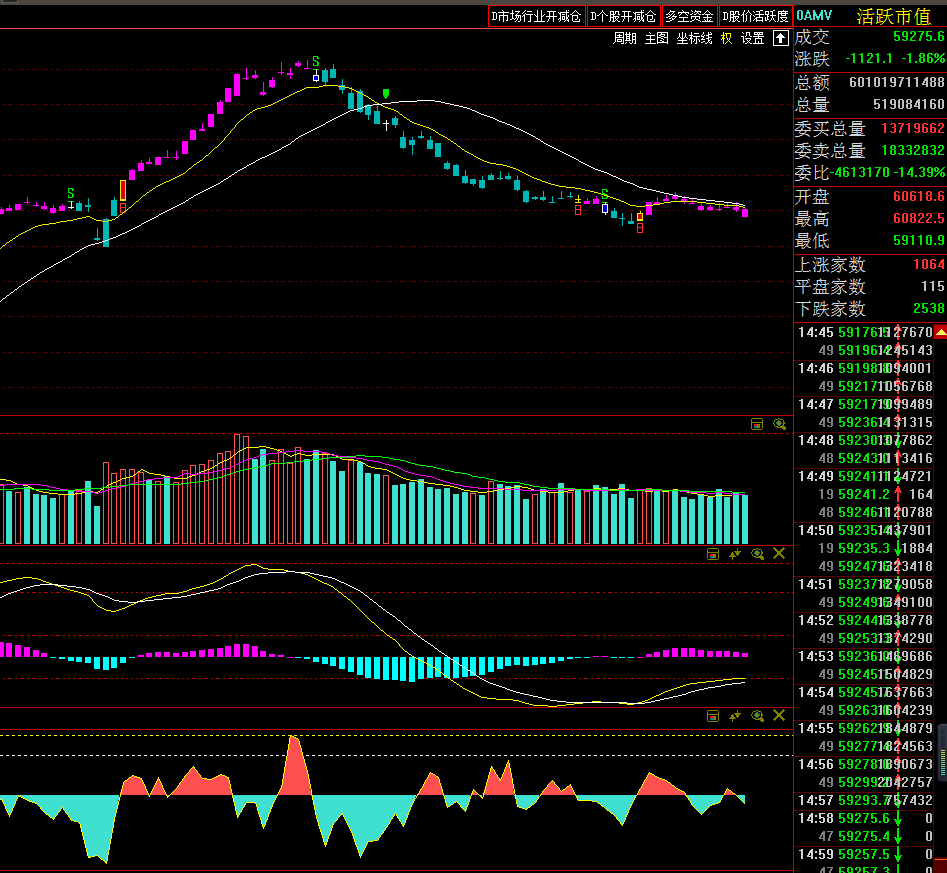Screen dimensions: 947x873
Task: Click magnifier icon in MACD panel
Action: tap(757, 554)
